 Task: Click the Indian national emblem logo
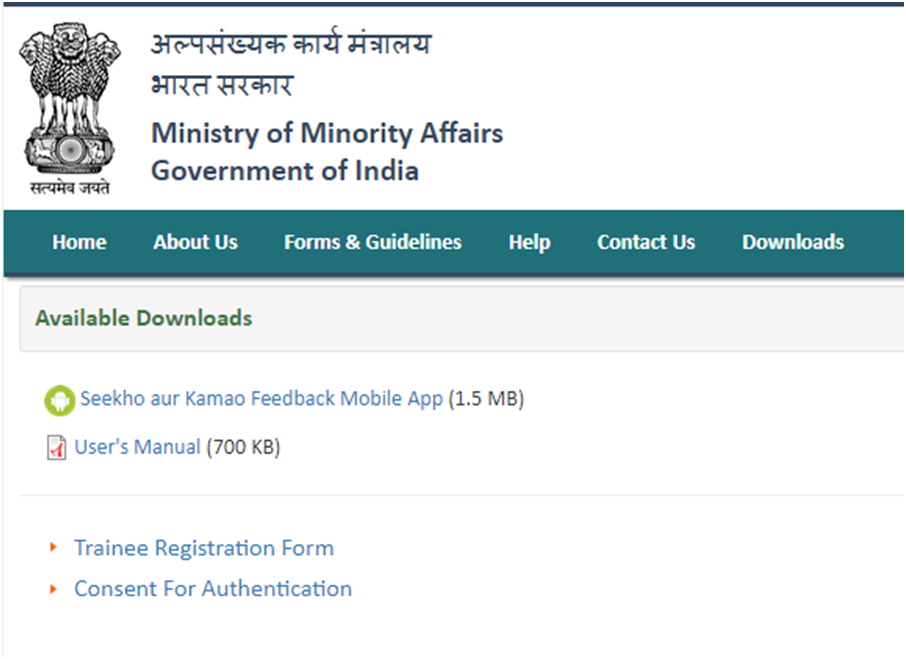(x=69, y=109)
